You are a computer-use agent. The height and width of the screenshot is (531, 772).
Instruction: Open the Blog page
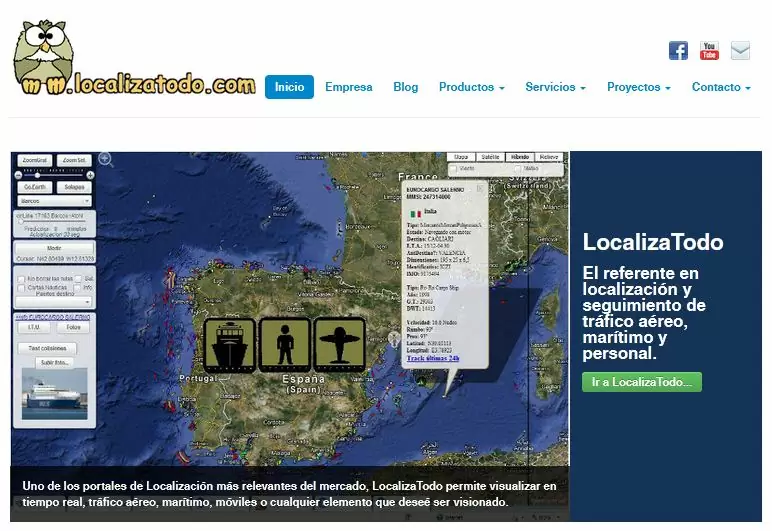point(406,87)
